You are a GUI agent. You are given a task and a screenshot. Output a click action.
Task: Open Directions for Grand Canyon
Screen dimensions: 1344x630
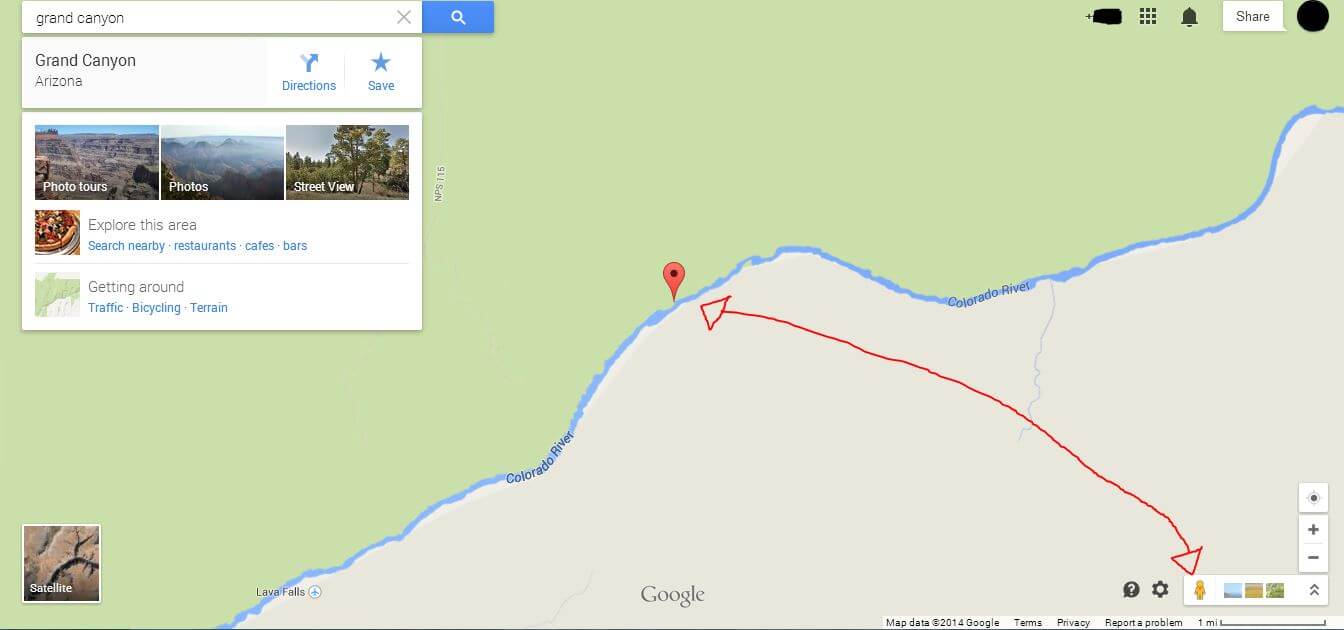(x=309, y=72)
